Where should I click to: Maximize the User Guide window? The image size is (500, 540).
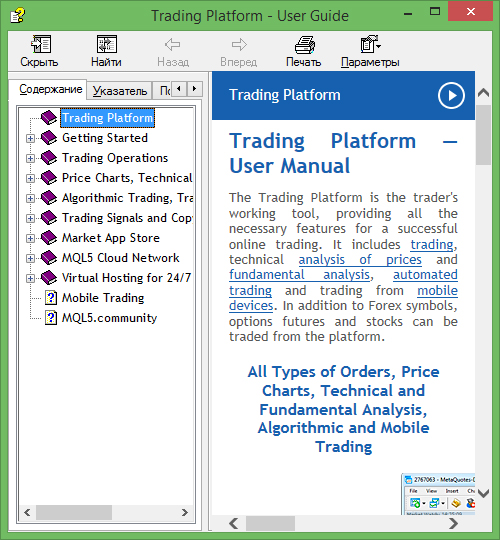pos(435,12)
